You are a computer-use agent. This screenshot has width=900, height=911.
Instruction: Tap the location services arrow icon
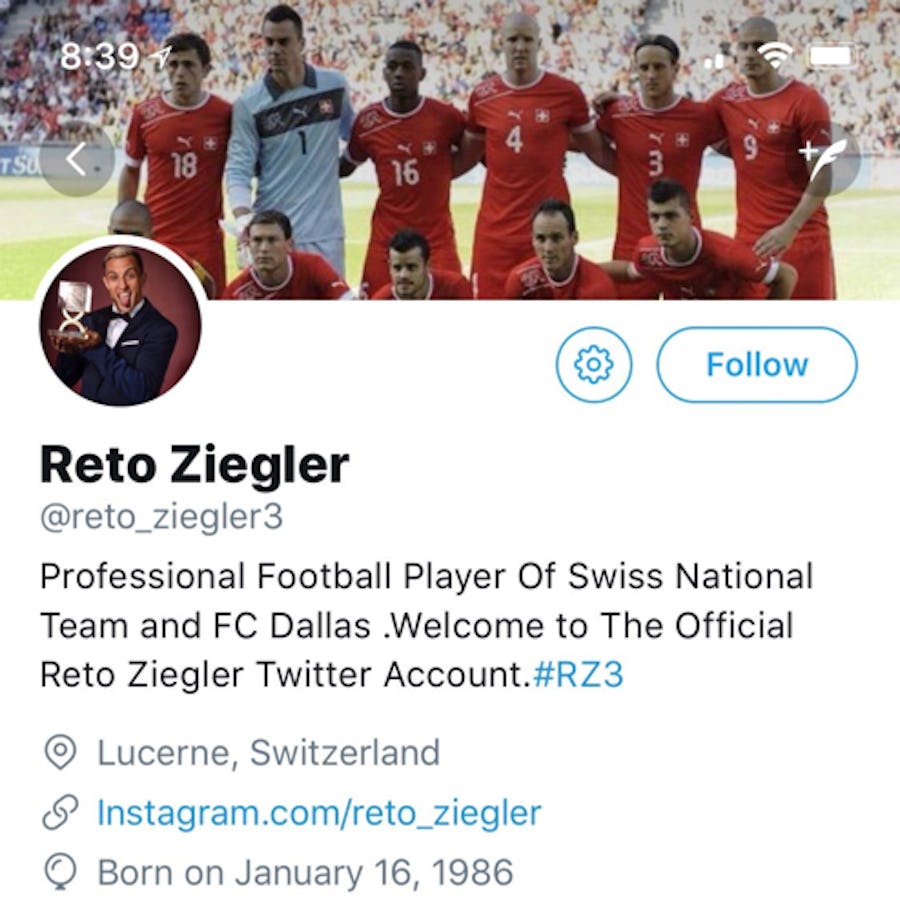(159, 58)
